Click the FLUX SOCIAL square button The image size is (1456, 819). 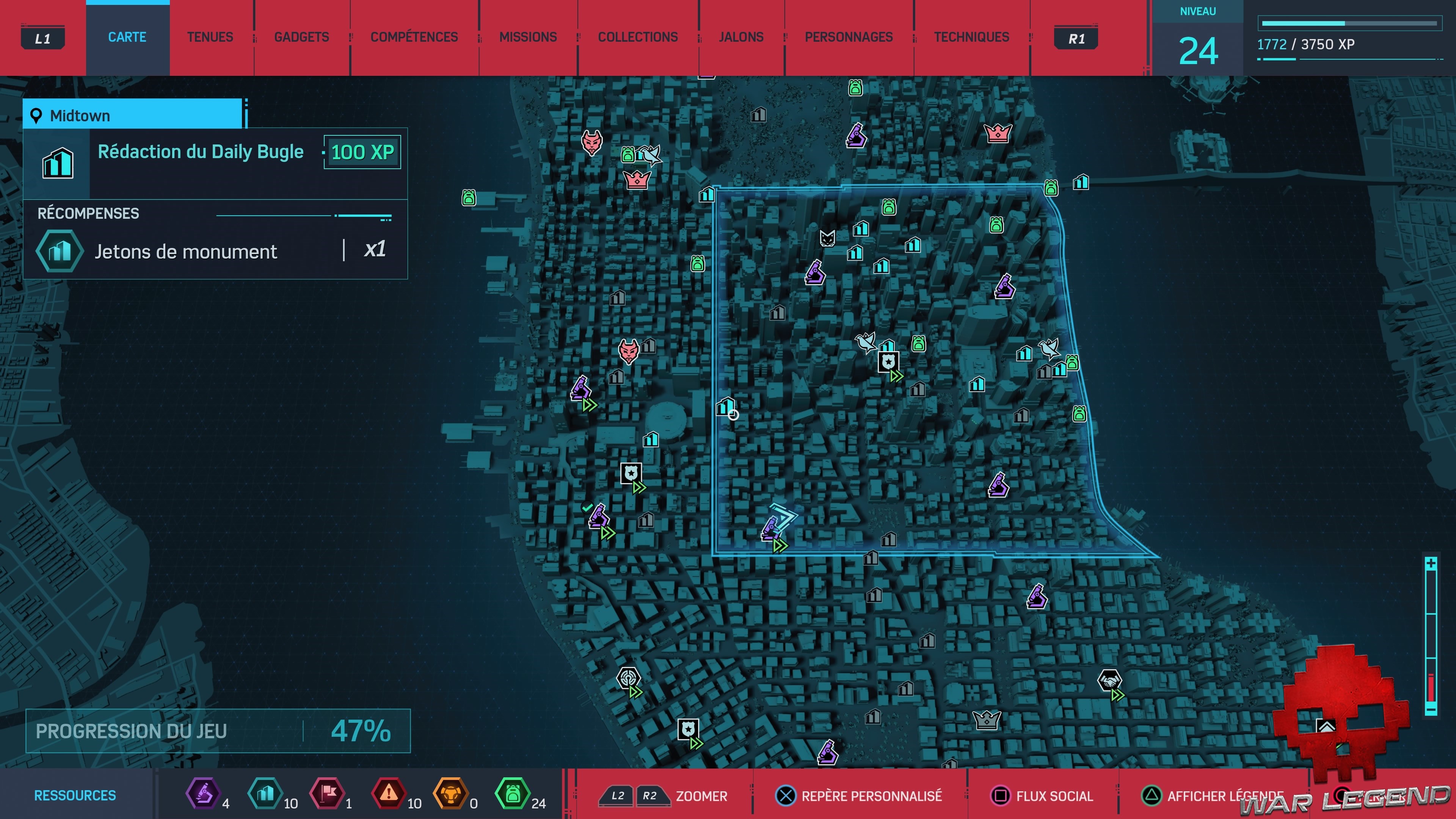pyautogui.click(x=1001, y=795)
